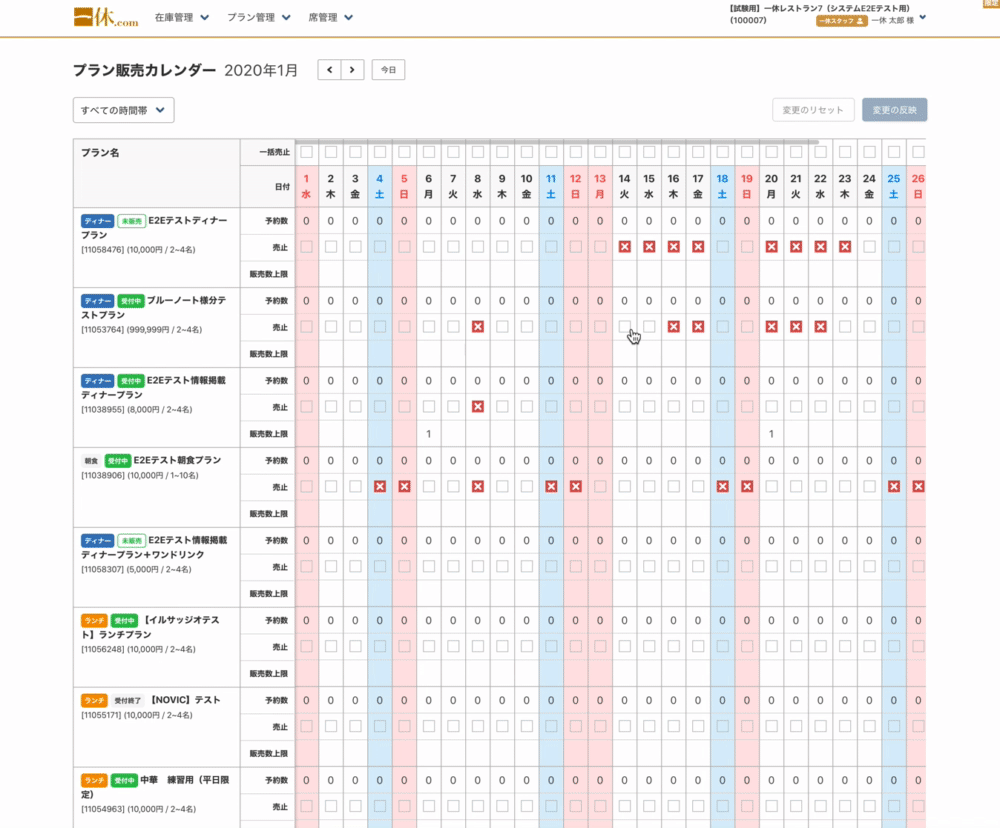Click the 今日 button
1000x828 pixels.
point(388,70)
